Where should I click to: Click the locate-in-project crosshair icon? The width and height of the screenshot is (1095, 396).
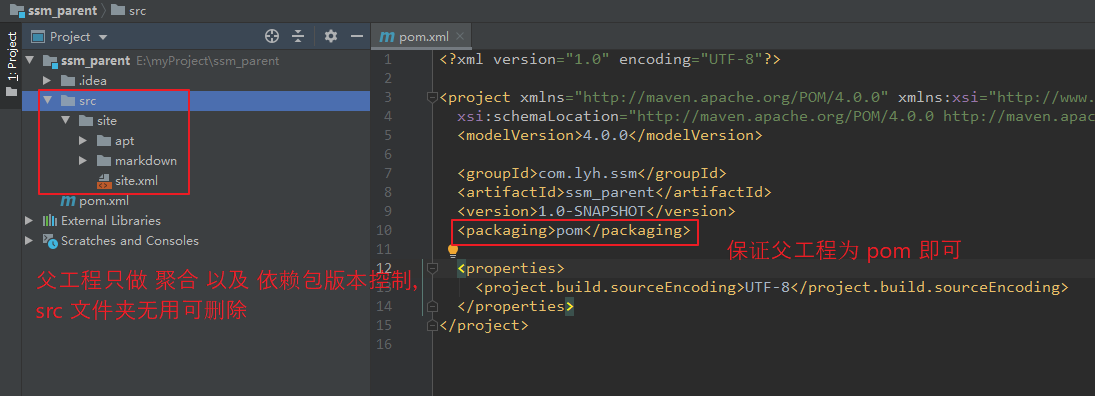pyautogui.click(x=272, y=36)
